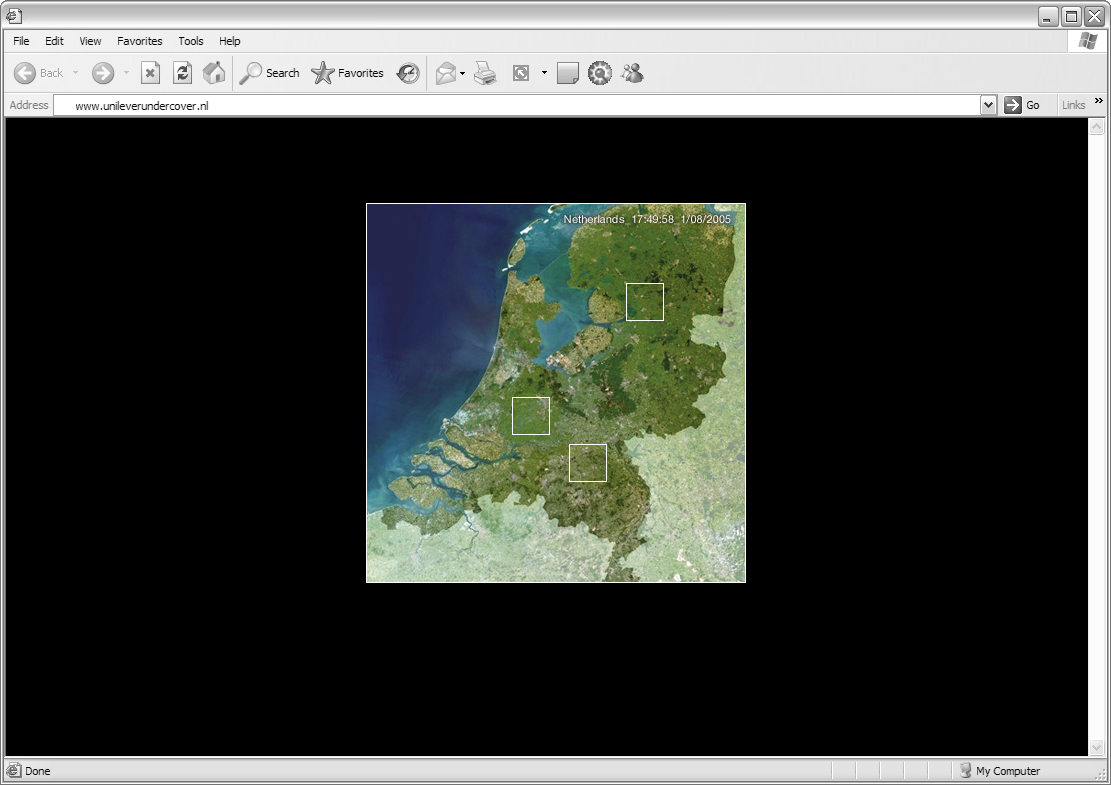The height and width of the screenshot is (785, 1111).
Task: Click the Mail envelope icon
Action: [445, 73]
